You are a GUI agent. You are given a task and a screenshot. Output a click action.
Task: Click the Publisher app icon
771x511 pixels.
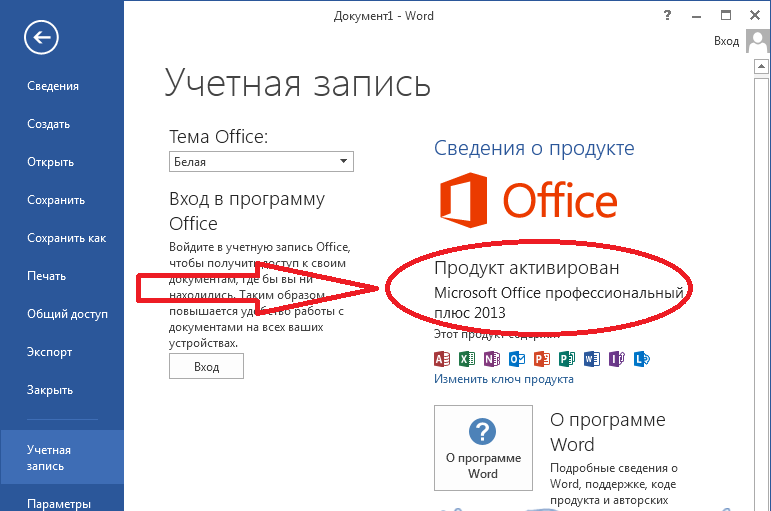[567, 359]
